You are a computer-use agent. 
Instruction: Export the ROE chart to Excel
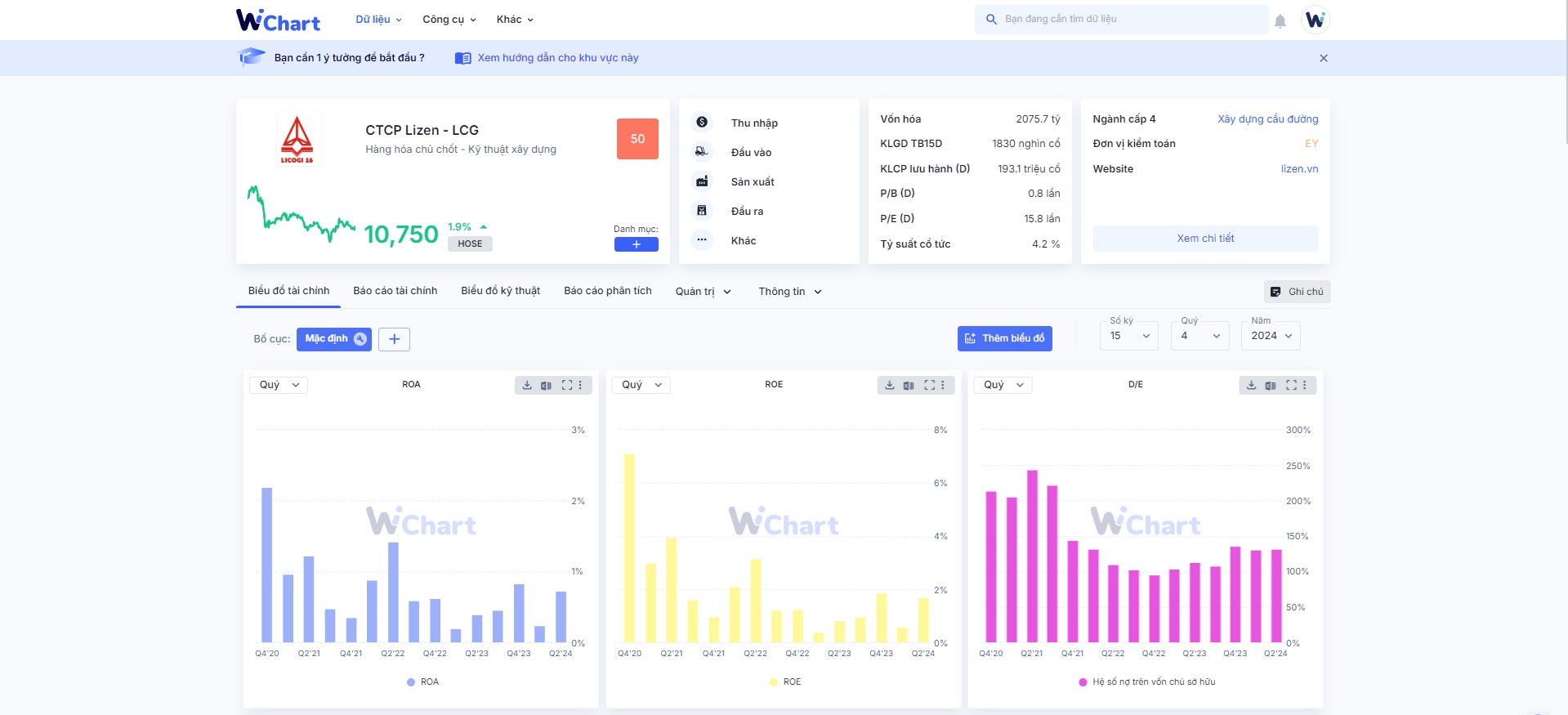click(x=909, y=385)
